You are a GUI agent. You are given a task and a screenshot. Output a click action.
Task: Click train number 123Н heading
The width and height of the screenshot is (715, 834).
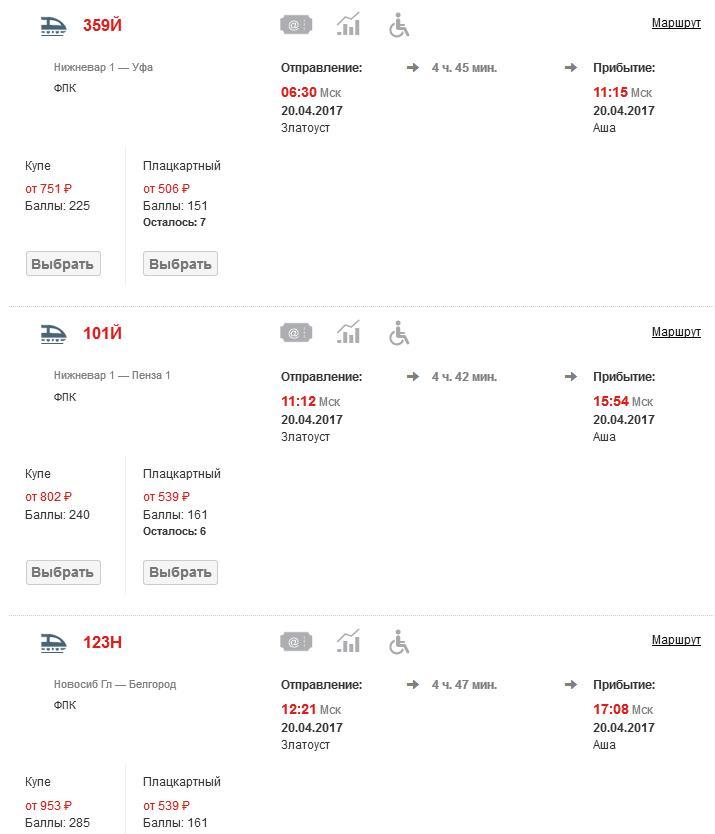point(102,642)
